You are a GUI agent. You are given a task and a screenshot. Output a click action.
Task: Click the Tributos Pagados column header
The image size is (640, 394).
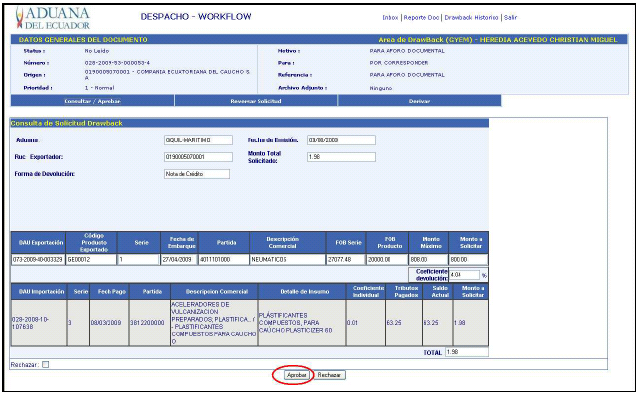coord(404,292)
